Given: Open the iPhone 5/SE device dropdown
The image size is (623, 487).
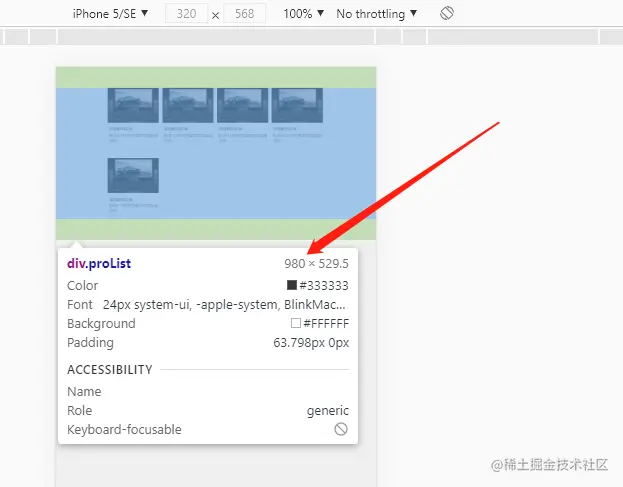Looking at the screenshot, I should pos(110,14).
